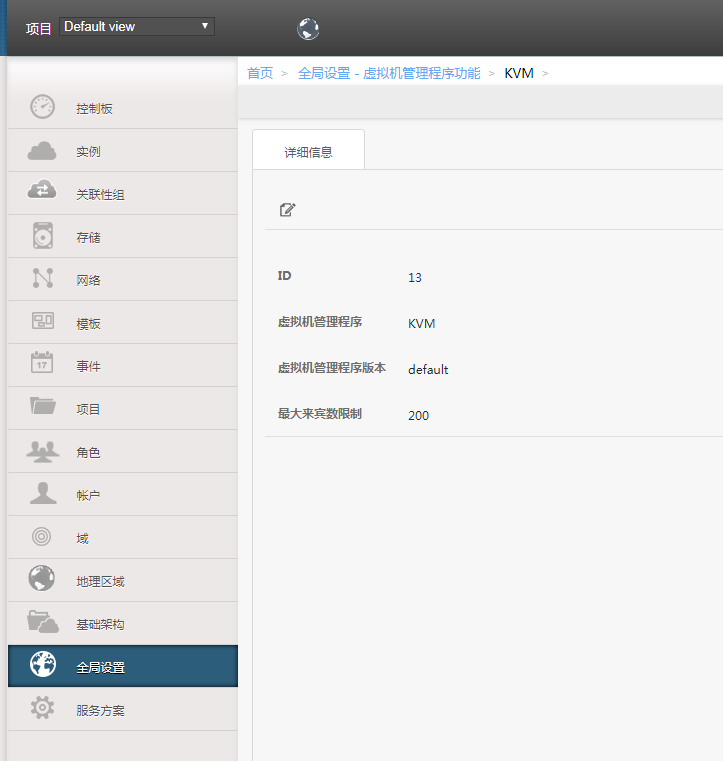Click the 虚拟机管理程序版本 field label
The height and width of the screenshot is (761, 723).
(332, 368)
